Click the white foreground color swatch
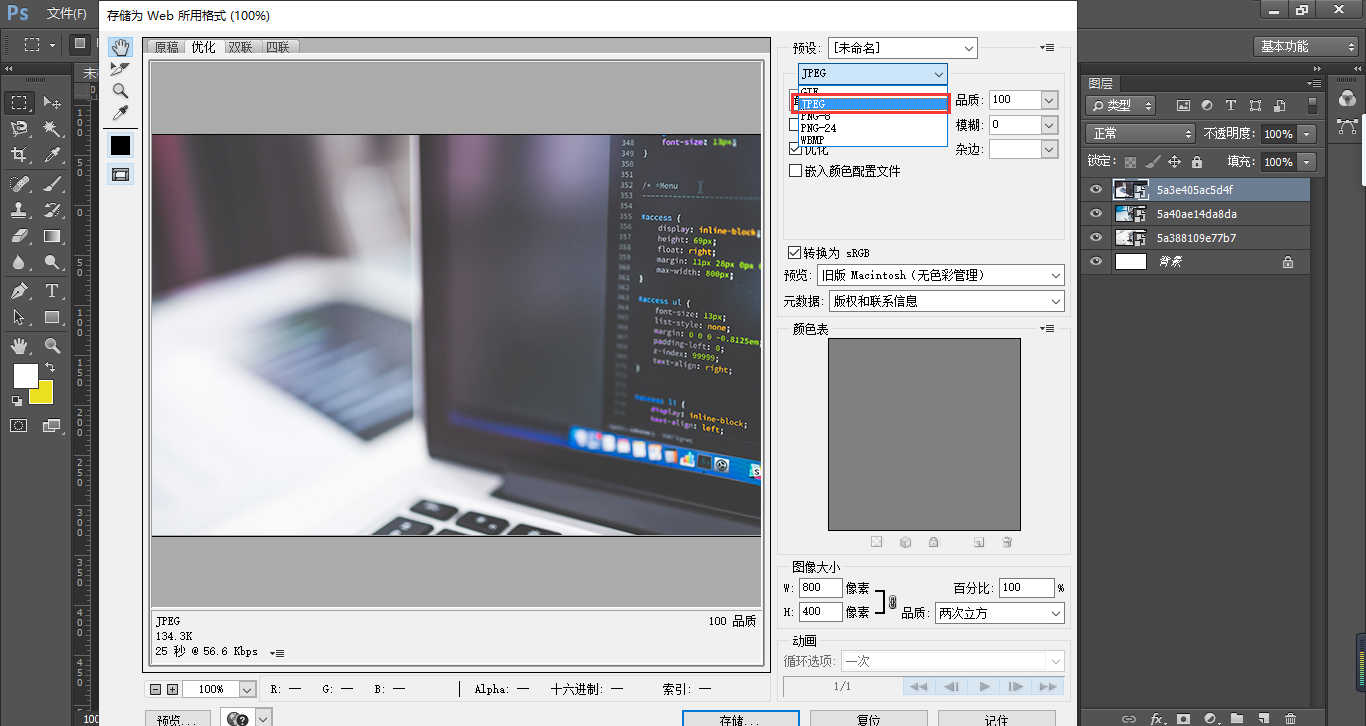 [25, 376]
